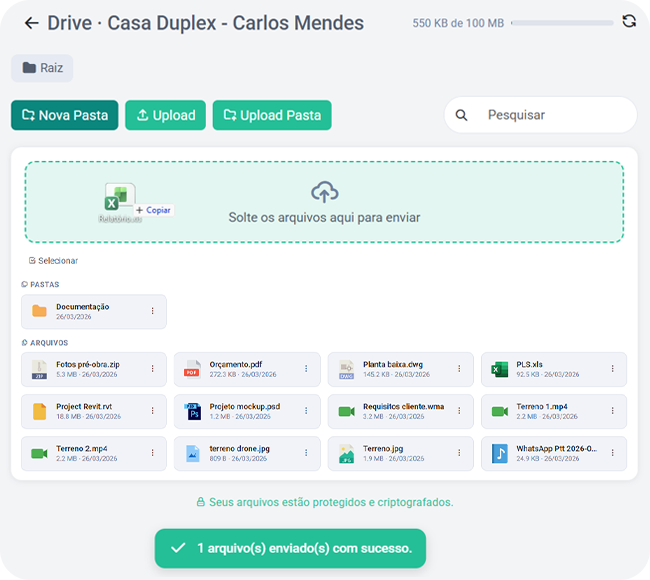Go back using the left arrow icon
Screen dimensions: 650x580
coord(32,23)
